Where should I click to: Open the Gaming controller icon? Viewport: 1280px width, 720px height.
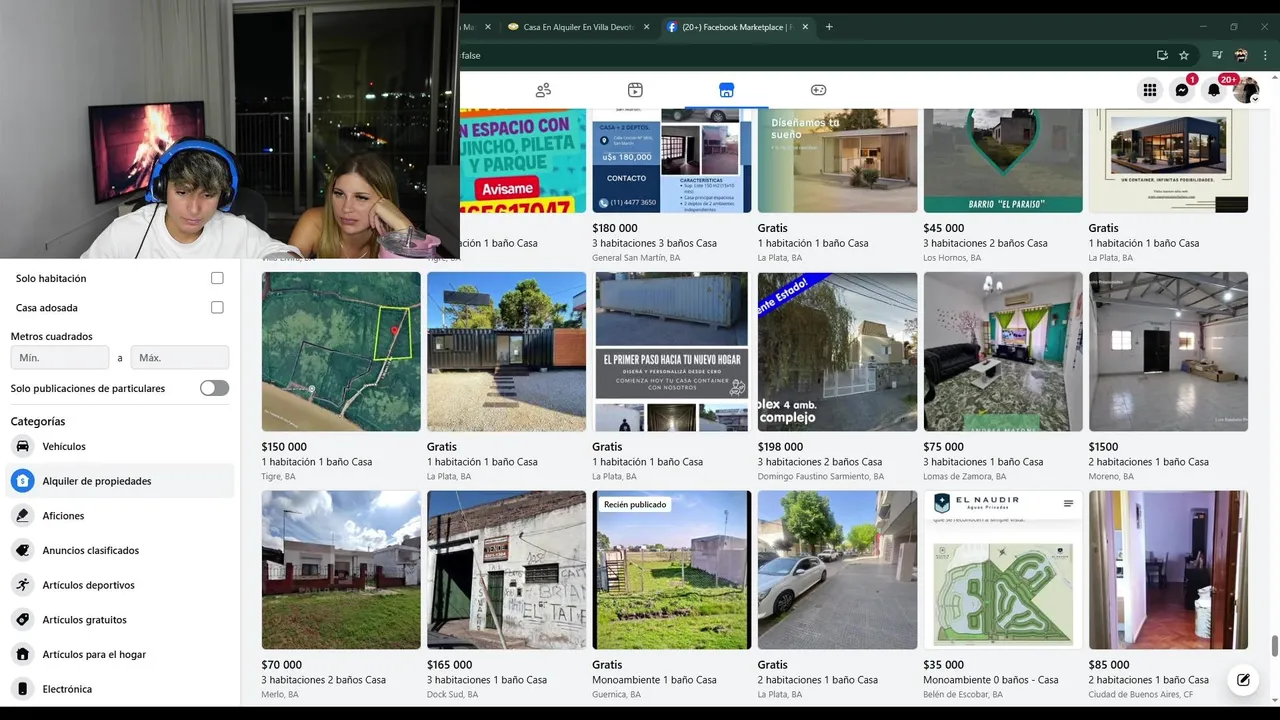point(818,90)
